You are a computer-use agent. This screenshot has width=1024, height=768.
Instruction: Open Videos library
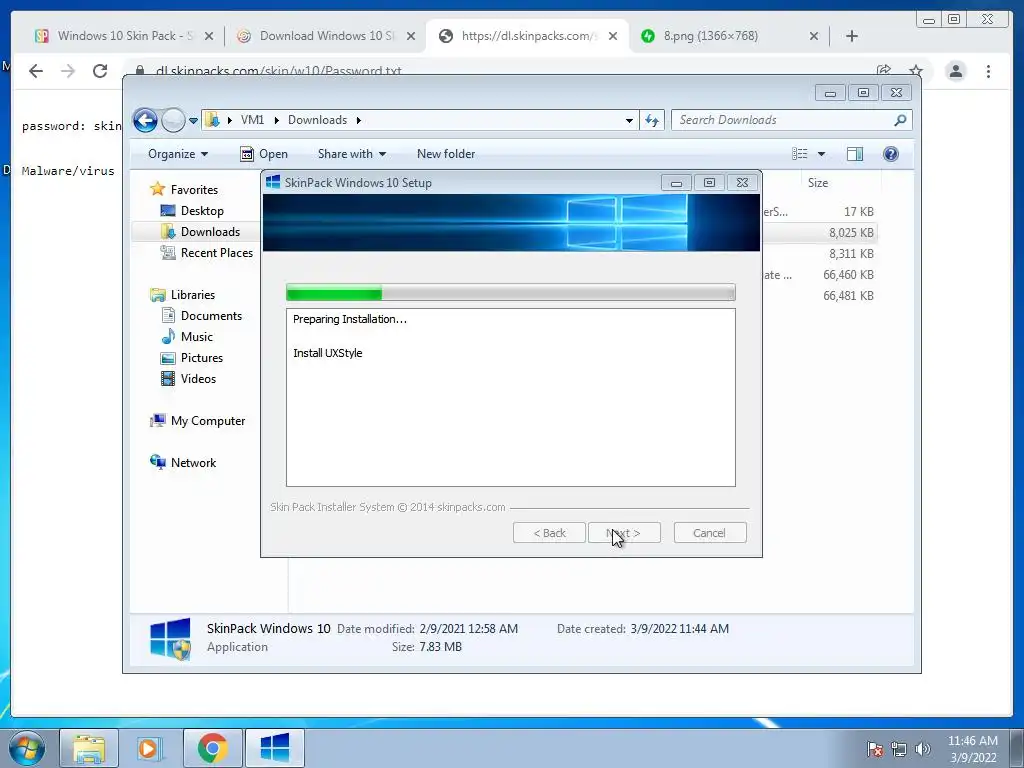[x=198, y=379]
